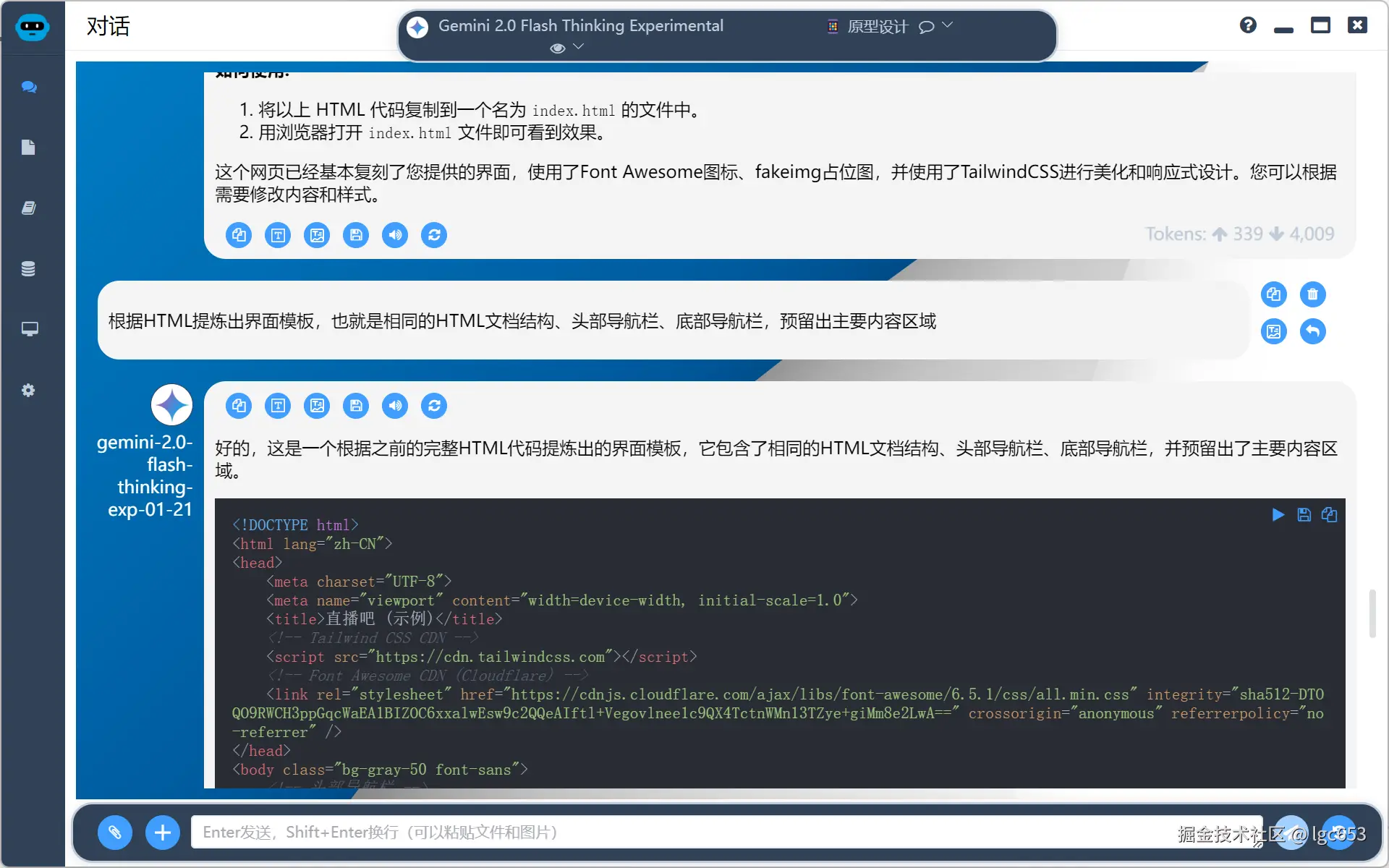Viewport: 1389px width, 868px height.
Task: Delete the user message with trash icon
Action: tap(1312, 294)
